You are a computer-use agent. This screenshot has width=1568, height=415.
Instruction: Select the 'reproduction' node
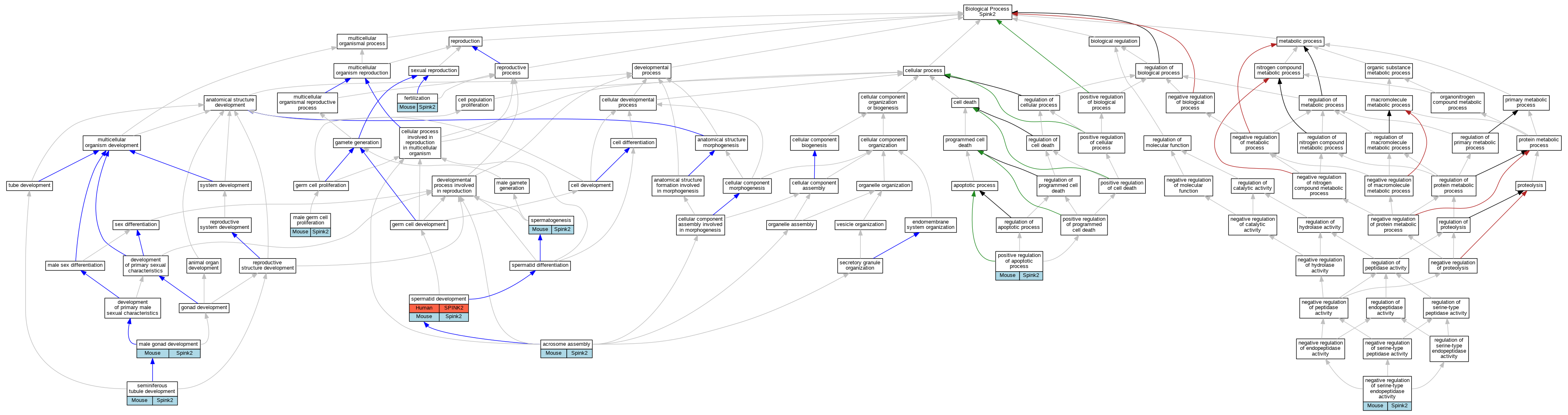tap(465, 42)
